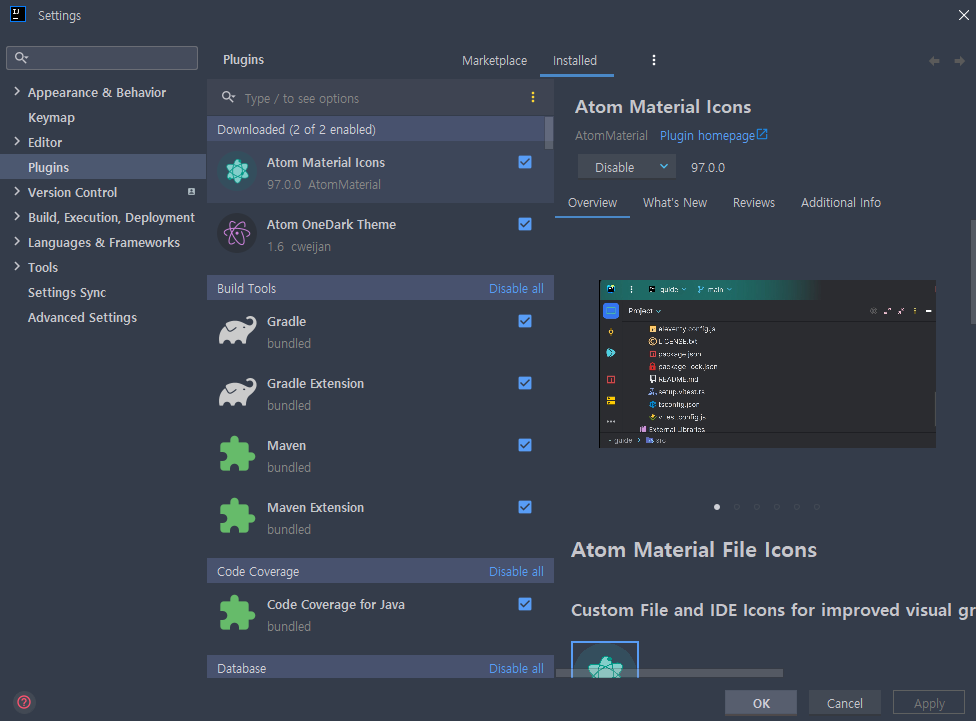
Task: Navigate forward with the right arrow
Action: [x=959, y=60]
